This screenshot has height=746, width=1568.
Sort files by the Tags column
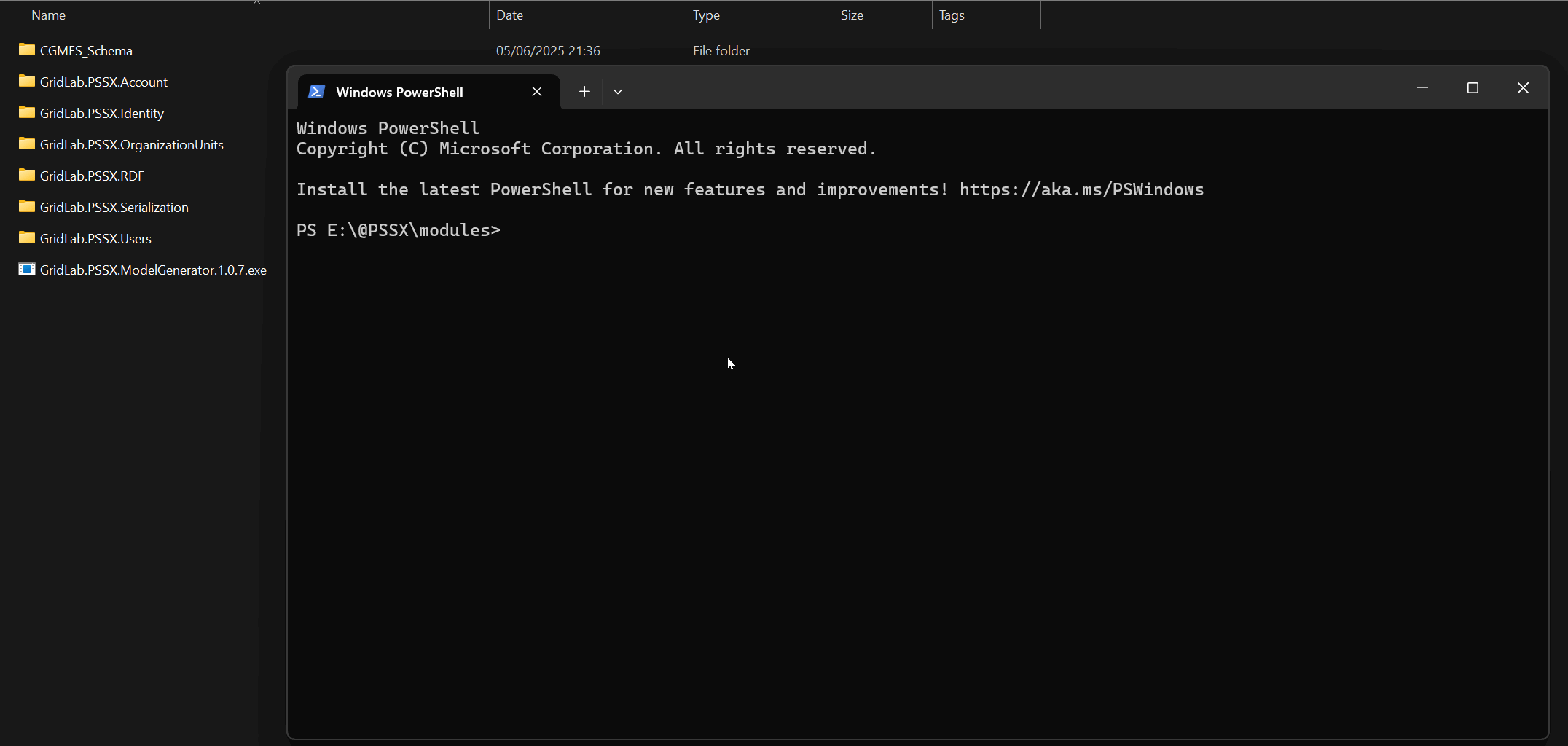point(952,15)
